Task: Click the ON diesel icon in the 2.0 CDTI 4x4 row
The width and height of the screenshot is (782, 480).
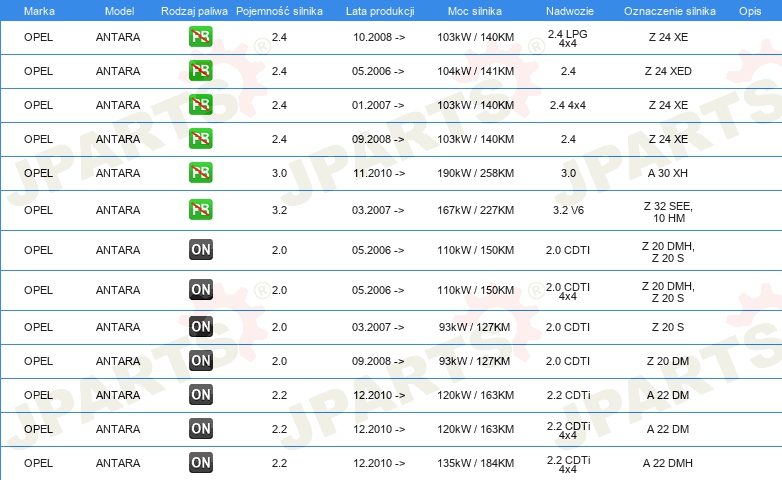Action: [200, 289]
